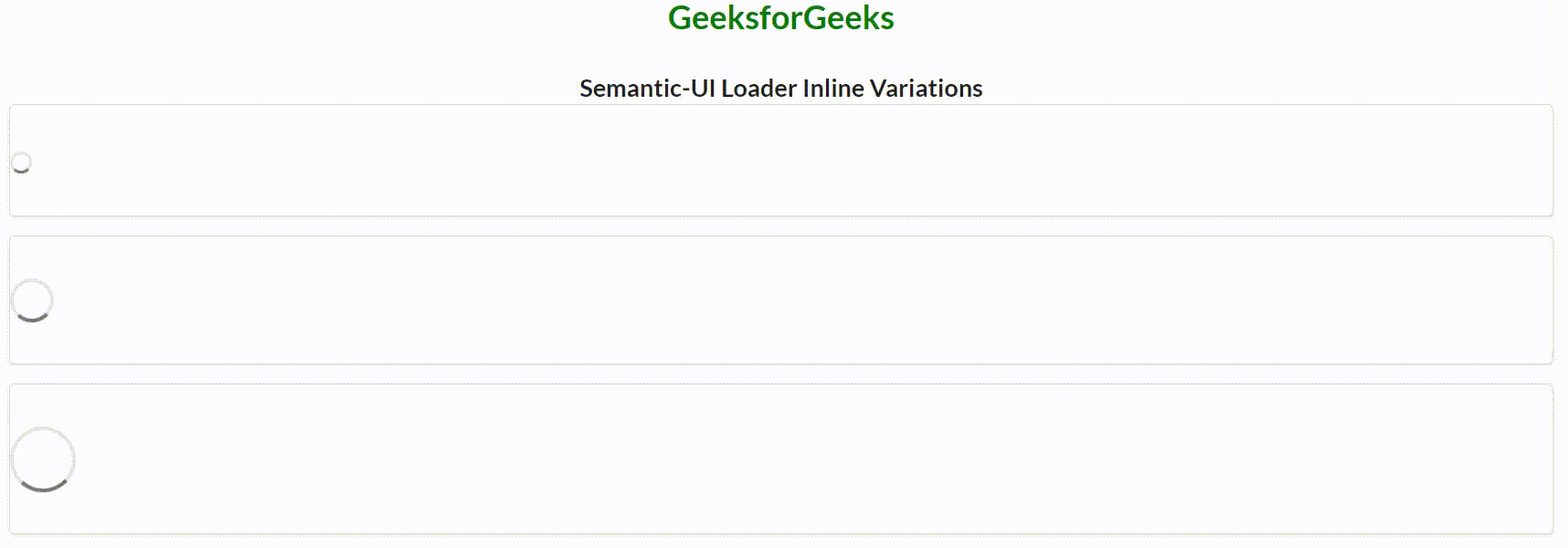
Task: Click the word "Variations" in the subtitle
Action: tap(926, 89)
